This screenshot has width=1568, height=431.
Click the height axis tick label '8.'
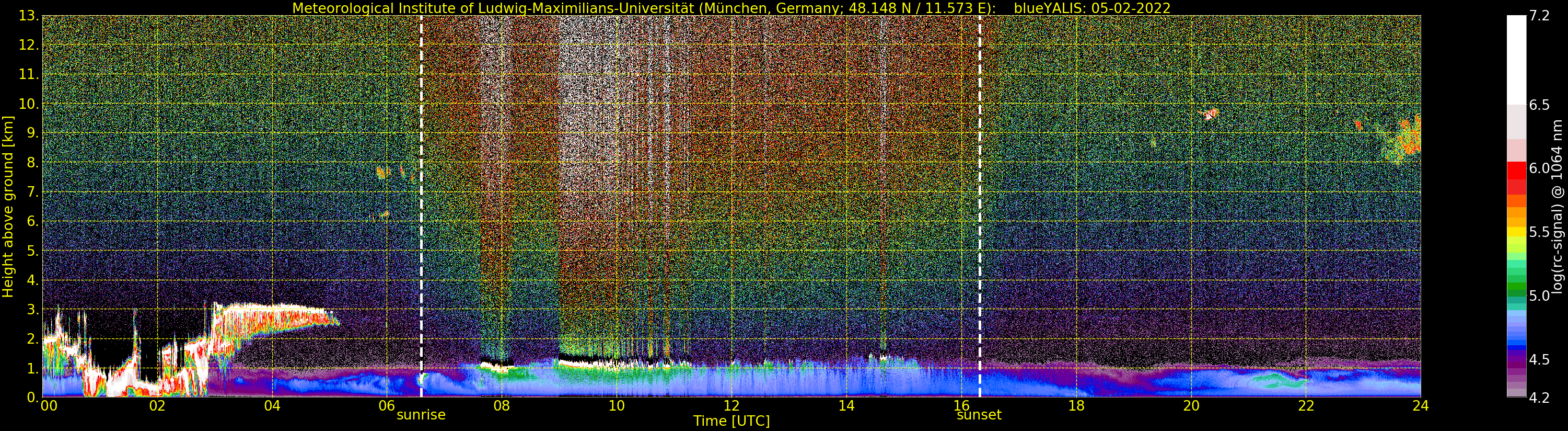[33, 163]
